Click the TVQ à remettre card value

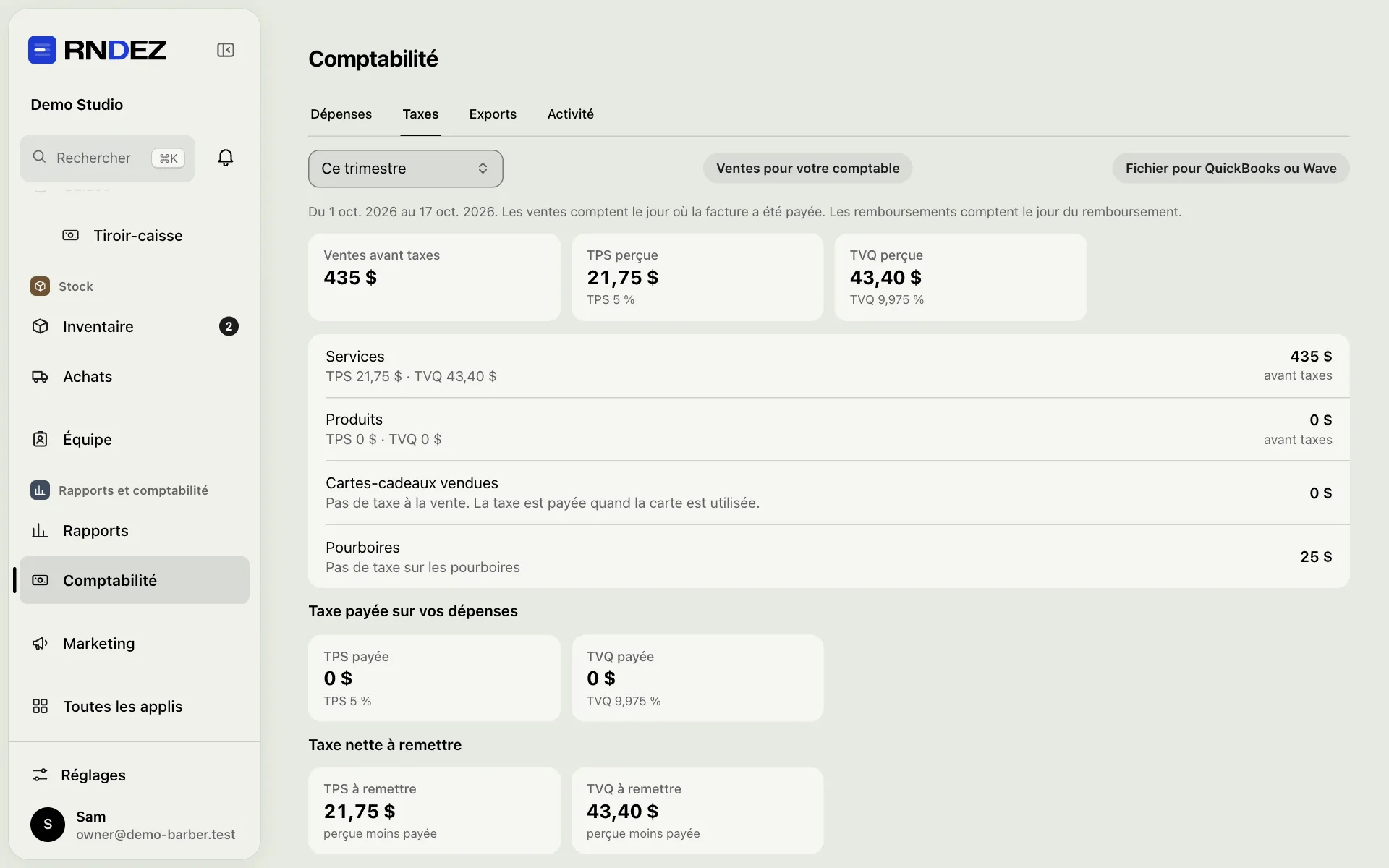[x=622, y=812]
